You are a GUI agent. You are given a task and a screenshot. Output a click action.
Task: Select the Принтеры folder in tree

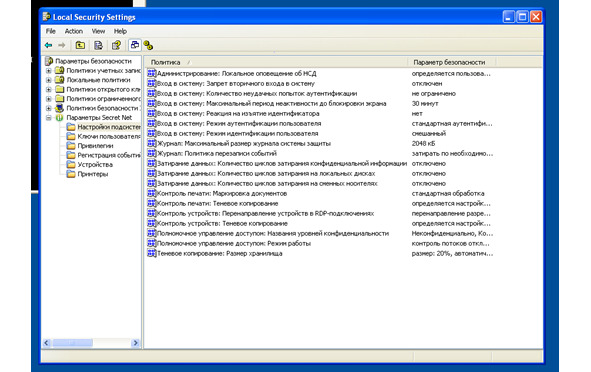click(x=93, y=174)
